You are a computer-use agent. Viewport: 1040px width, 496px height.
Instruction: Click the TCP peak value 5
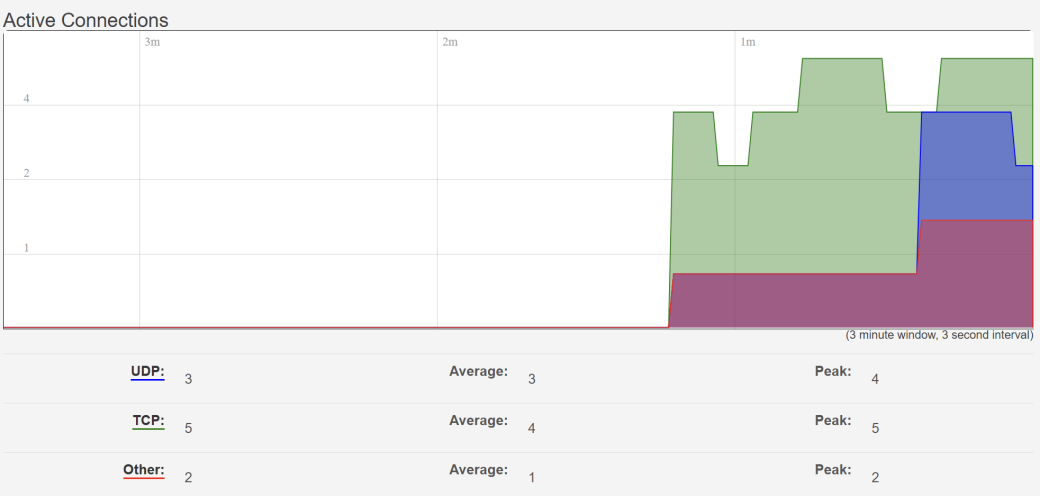[876, 428]
